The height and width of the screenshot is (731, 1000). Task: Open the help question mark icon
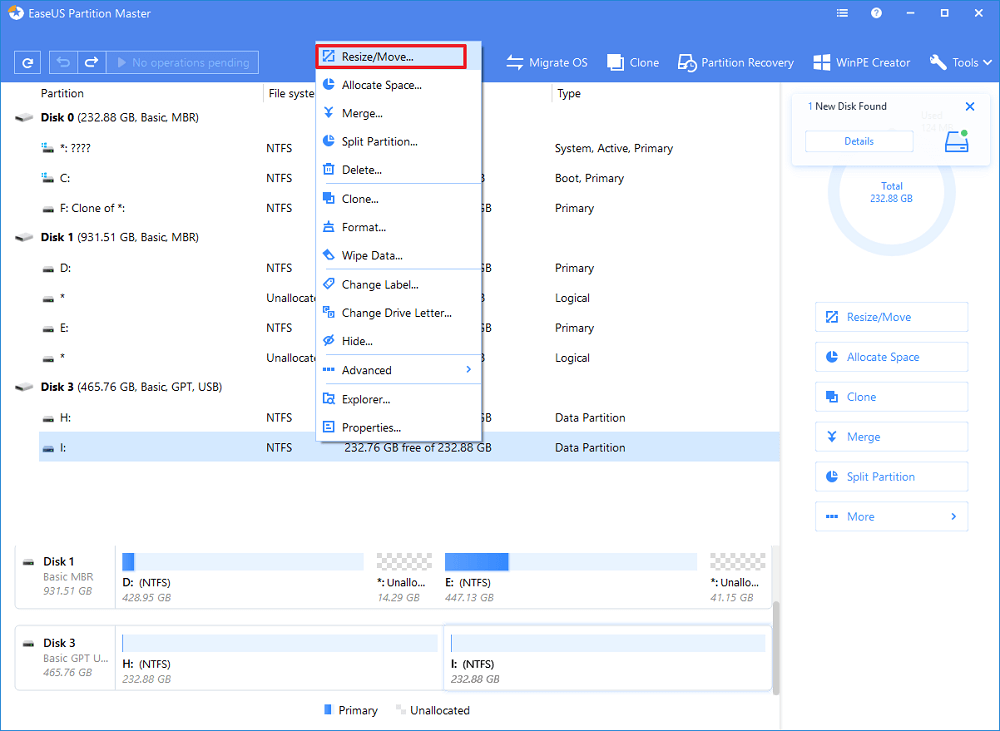[x=876, y=13]
